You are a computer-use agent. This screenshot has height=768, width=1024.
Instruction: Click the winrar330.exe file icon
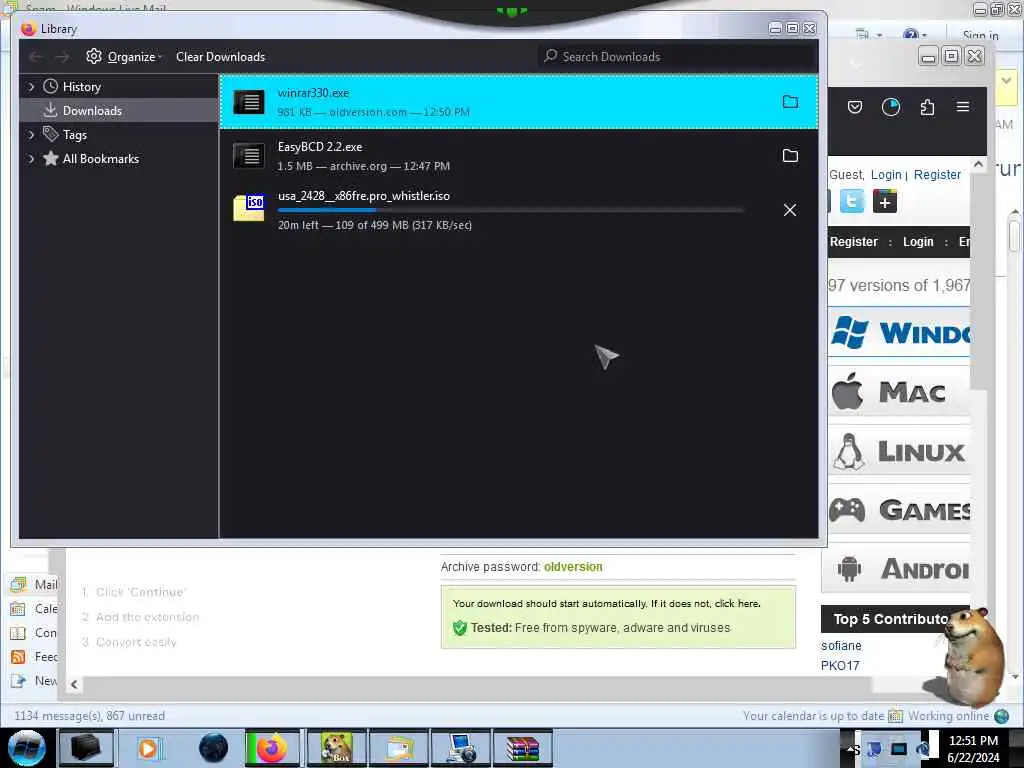tap(249, 102)
